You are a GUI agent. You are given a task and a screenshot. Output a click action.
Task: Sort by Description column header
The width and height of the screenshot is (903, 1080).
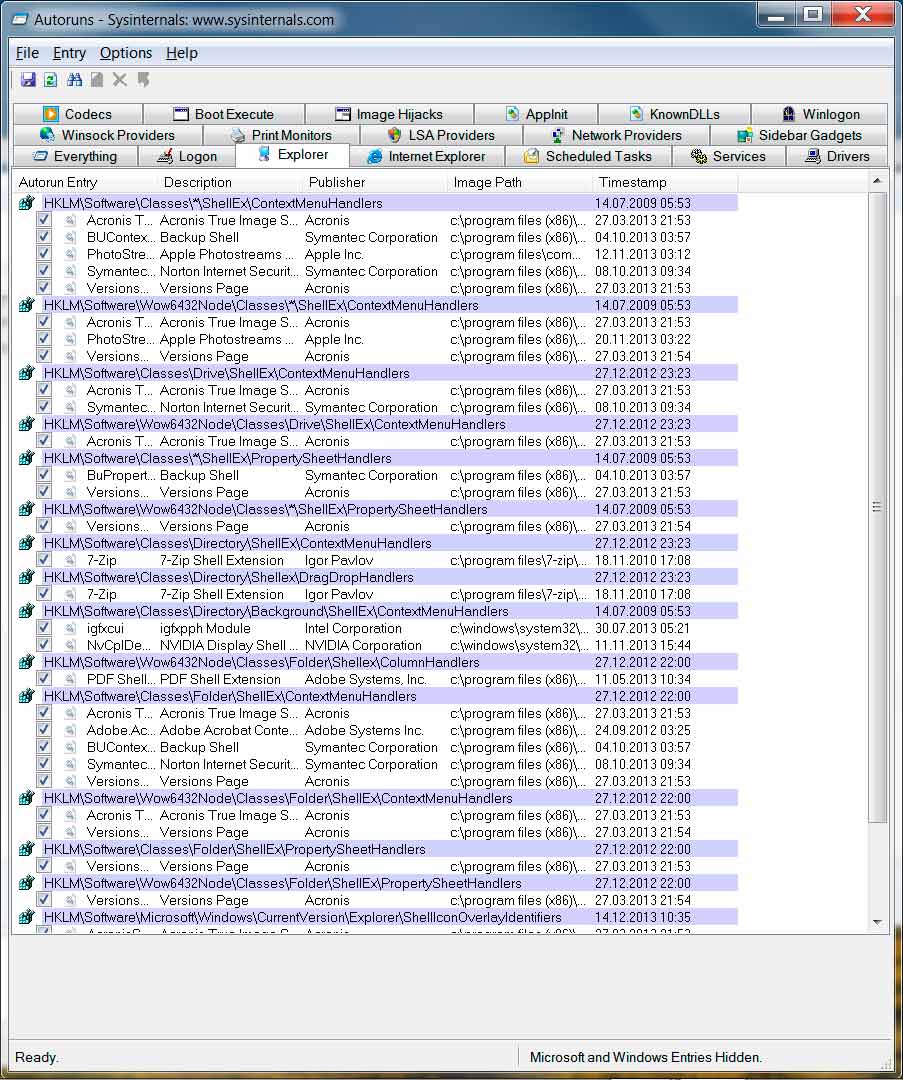tap(229, 183)
